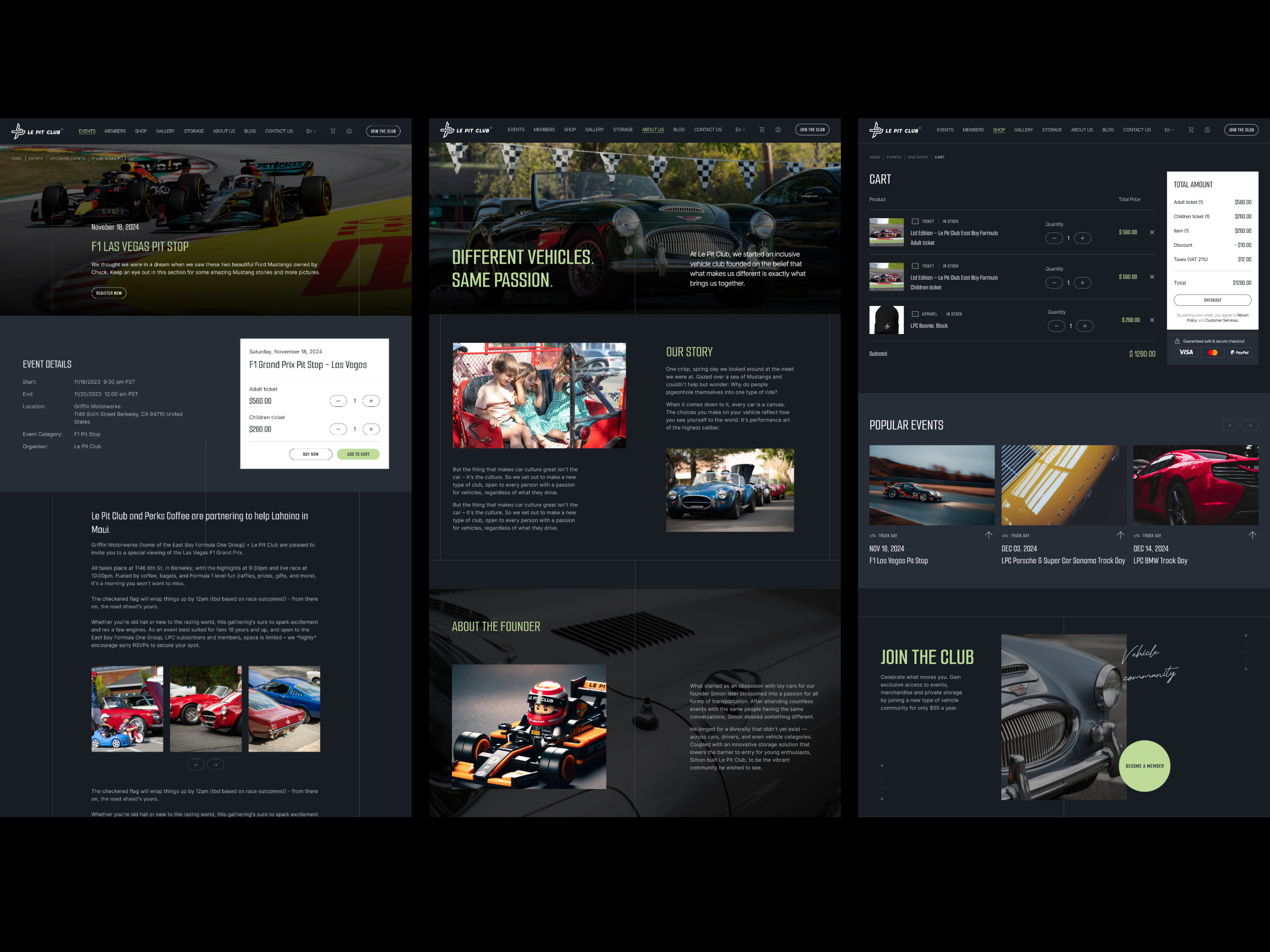Open the blue Mustang photo in the event gallery
Image resolution: width=1270 pixels, height=952 pixels.
click(x=284, y=709)
